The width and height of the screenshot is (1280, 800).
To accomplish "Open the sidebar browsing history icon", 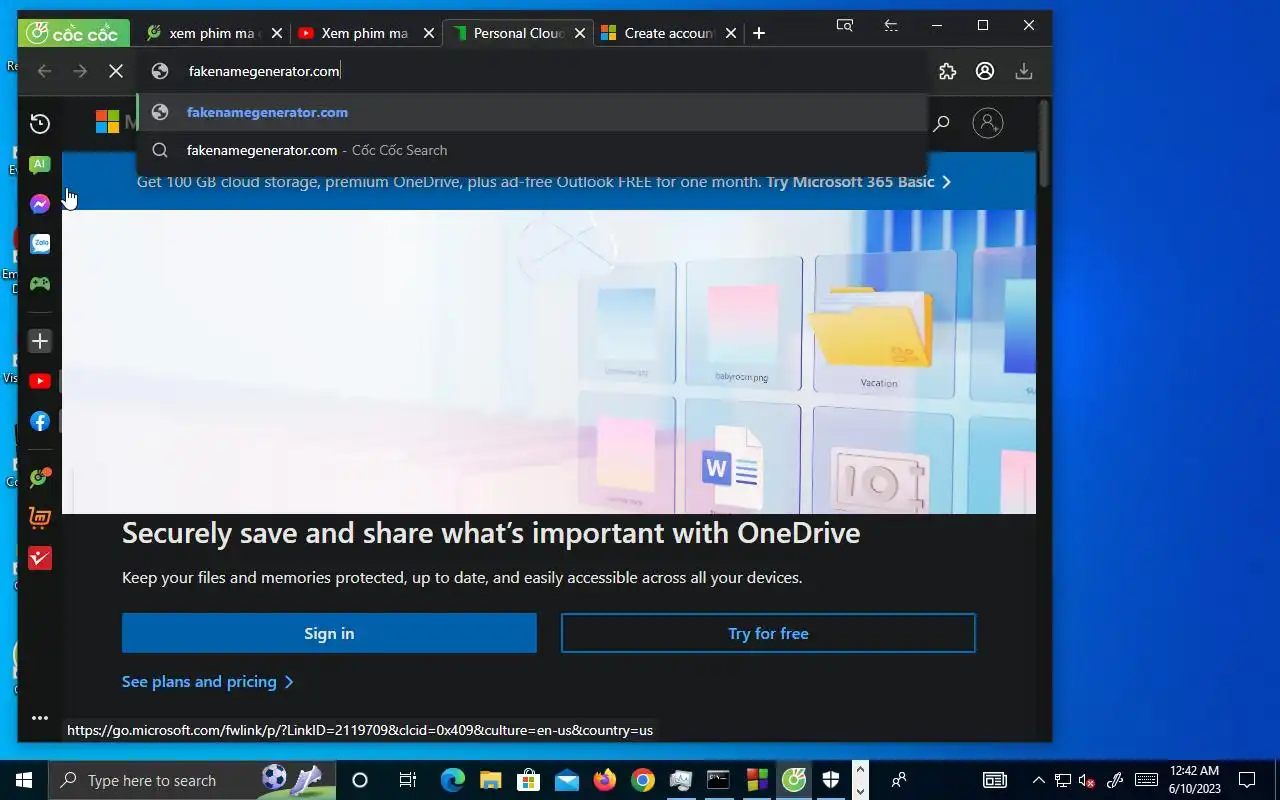I will 40,124.
